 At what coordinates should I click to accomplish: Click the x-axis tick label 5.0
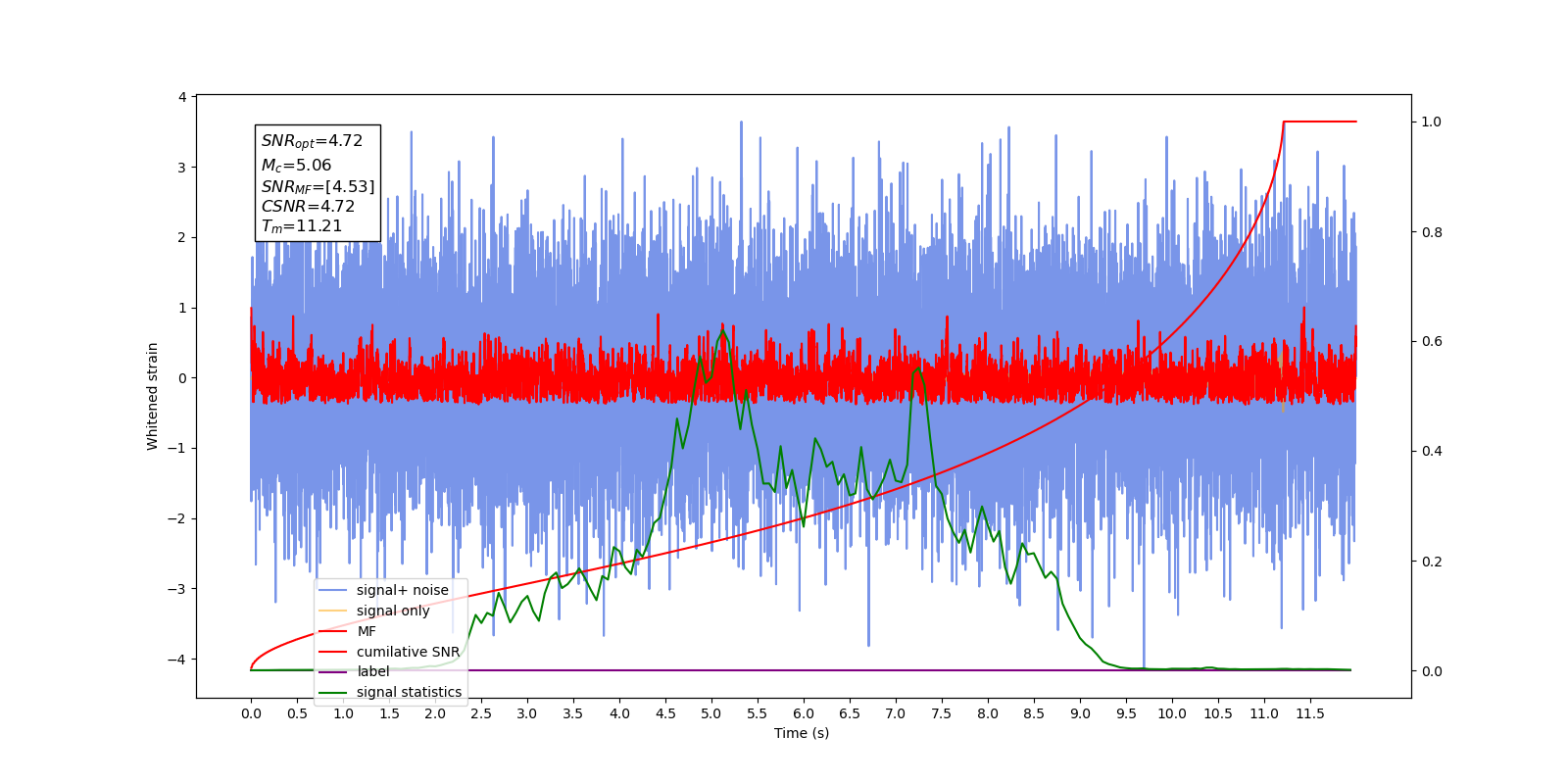tap(711, 713)
